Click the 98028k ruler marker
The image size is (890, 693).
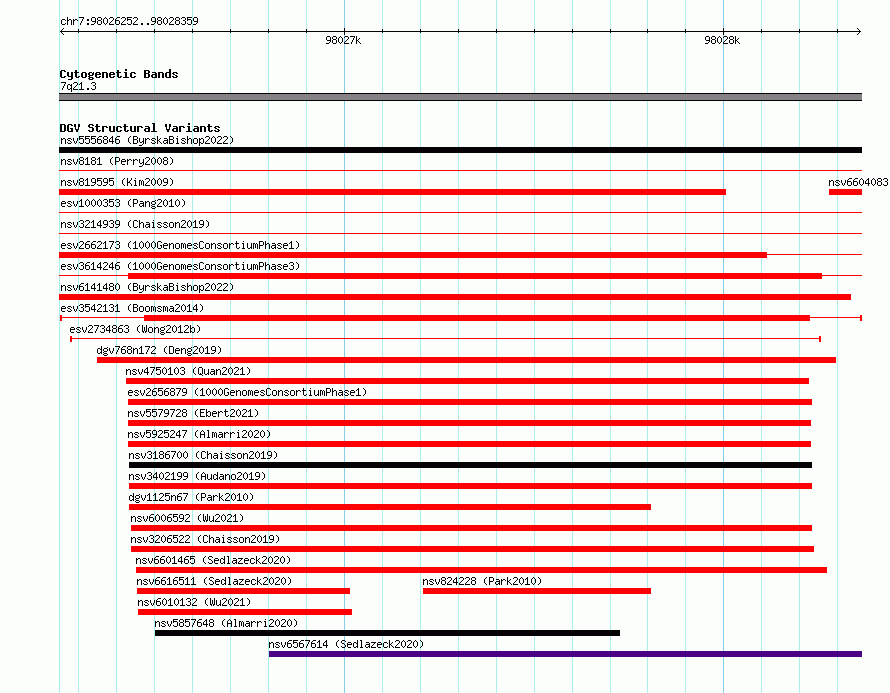(722, 40)
